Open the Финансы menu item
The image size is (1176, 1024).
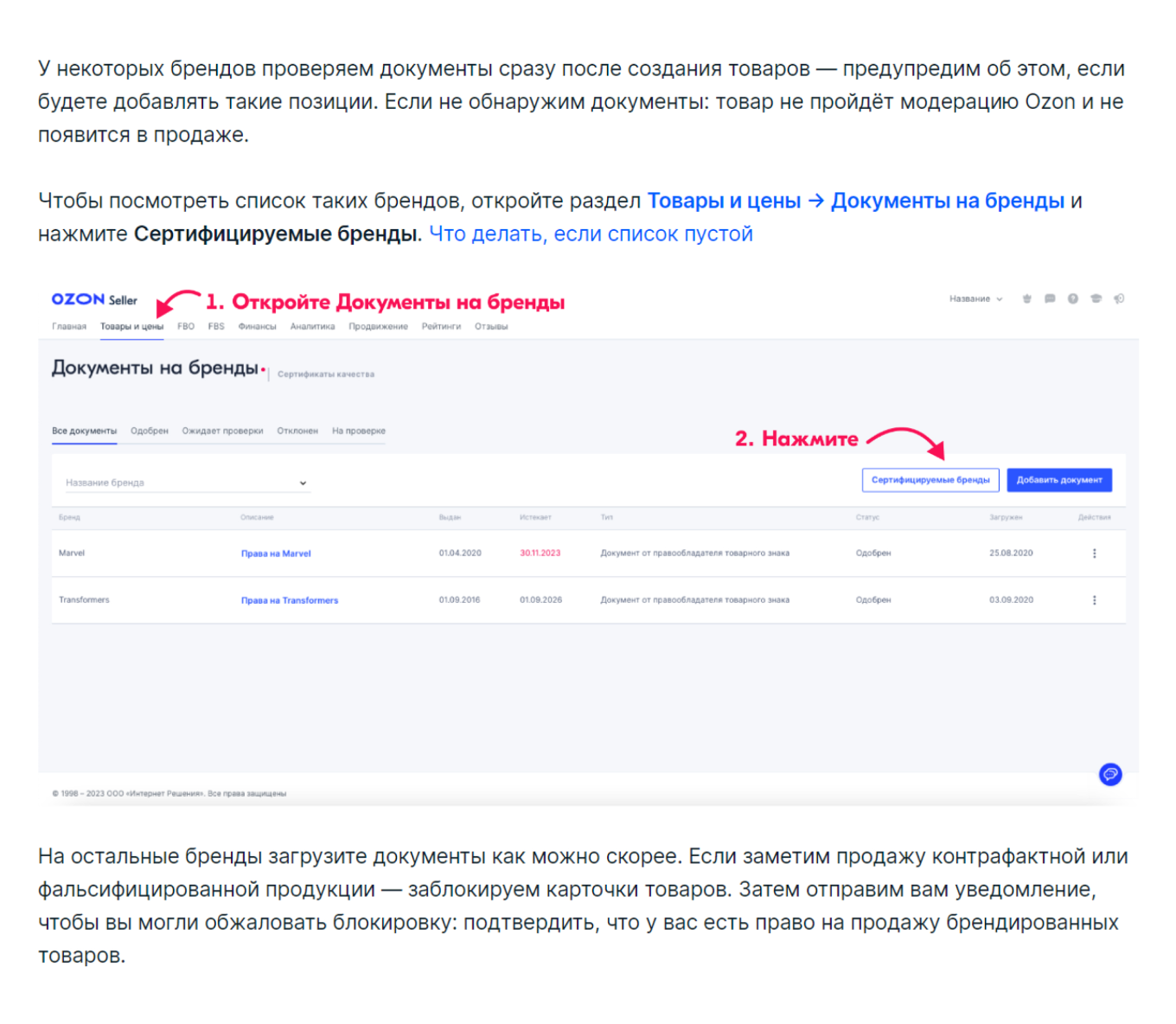(257, 326)
